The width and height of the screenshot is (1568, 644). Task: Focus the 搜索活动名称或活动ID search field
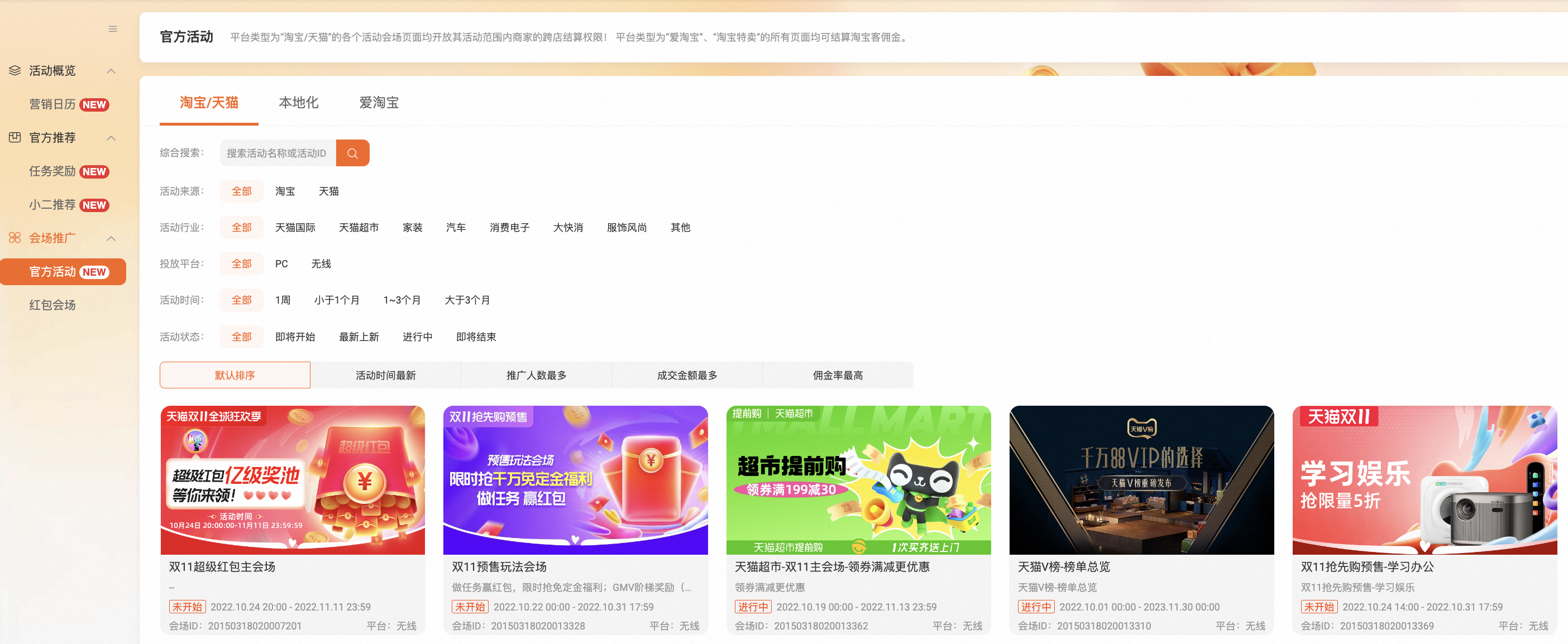point(278,153)
